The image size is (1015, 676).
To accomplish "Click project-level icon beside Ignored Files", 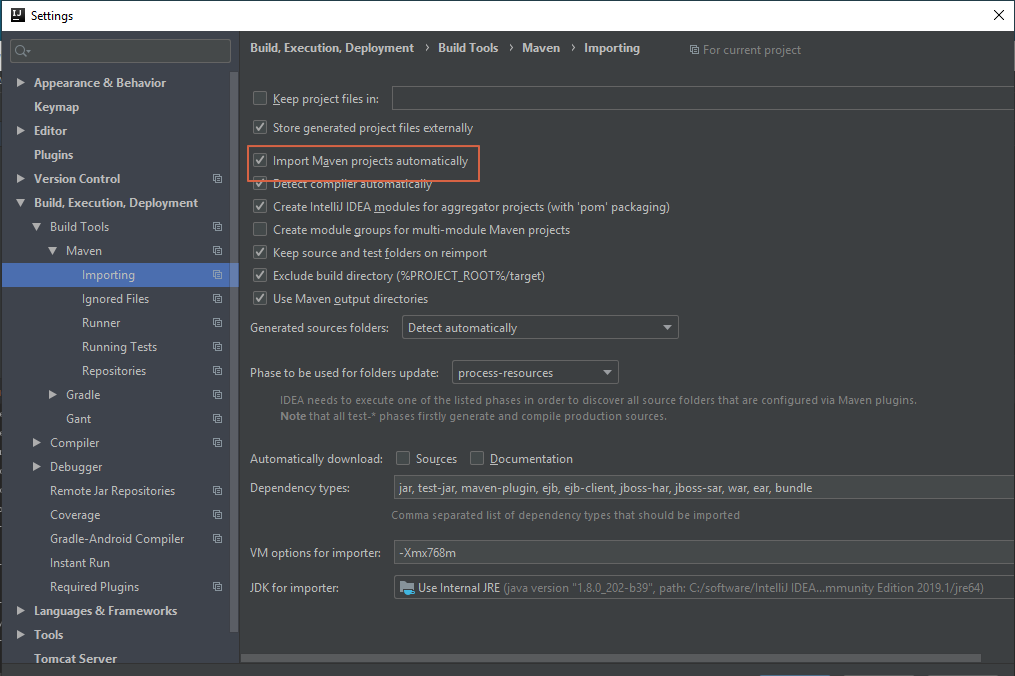I will coord(218,299).
